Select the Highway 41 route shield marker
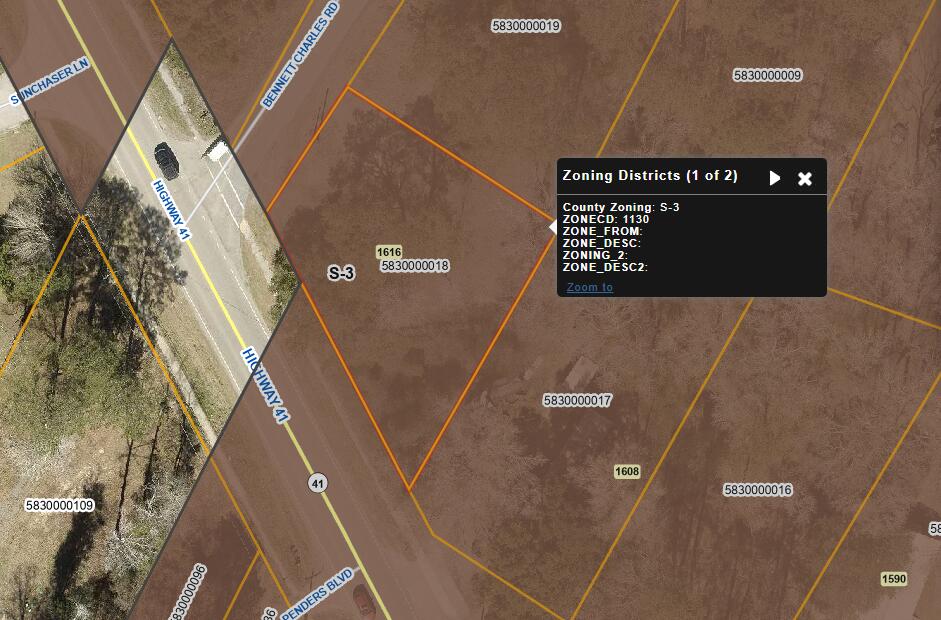The width and height of the screenshot is (941, 620). (318, 482)
